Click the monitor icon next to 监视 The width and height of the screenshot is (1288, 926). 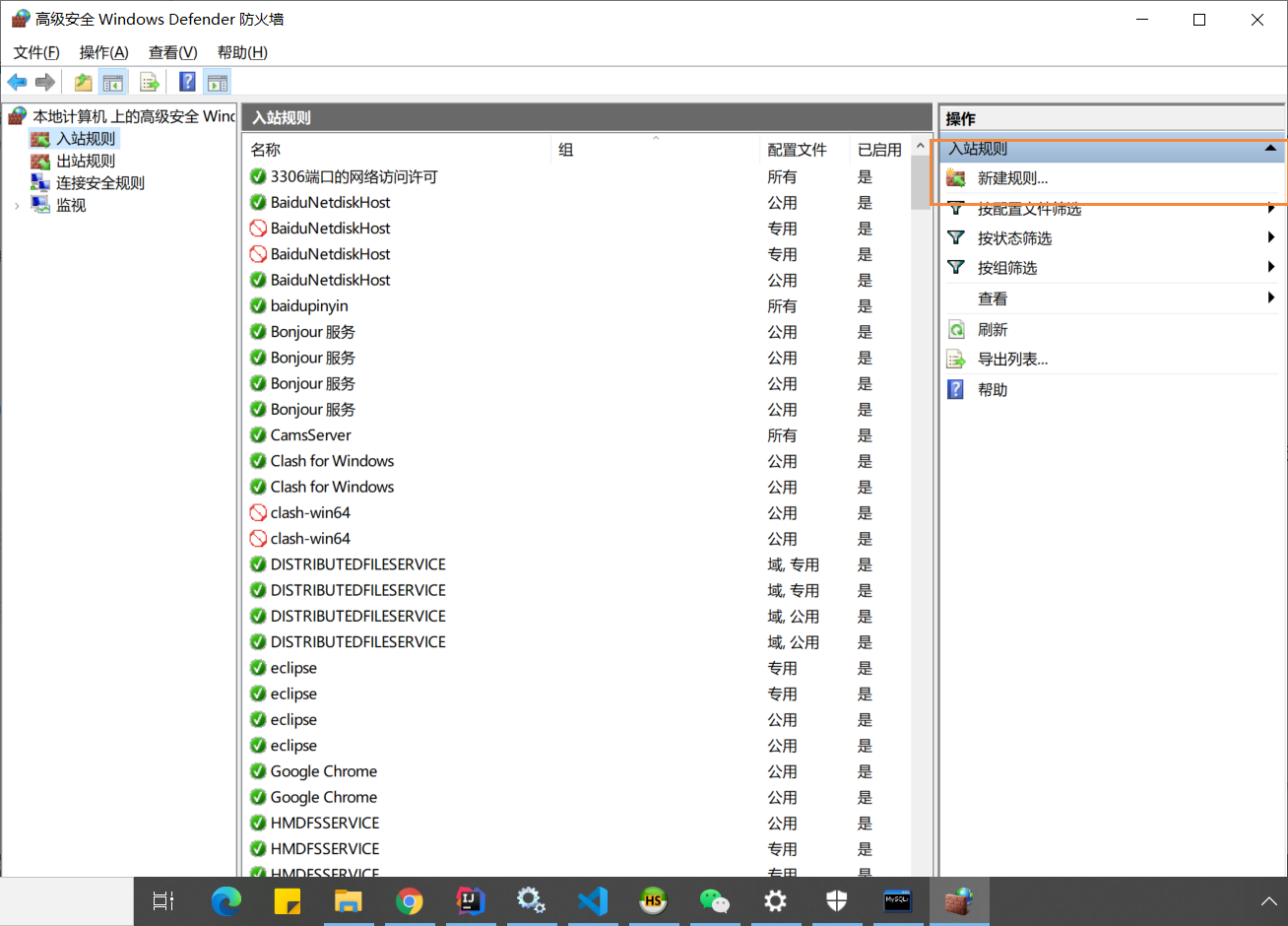[40, 205]
